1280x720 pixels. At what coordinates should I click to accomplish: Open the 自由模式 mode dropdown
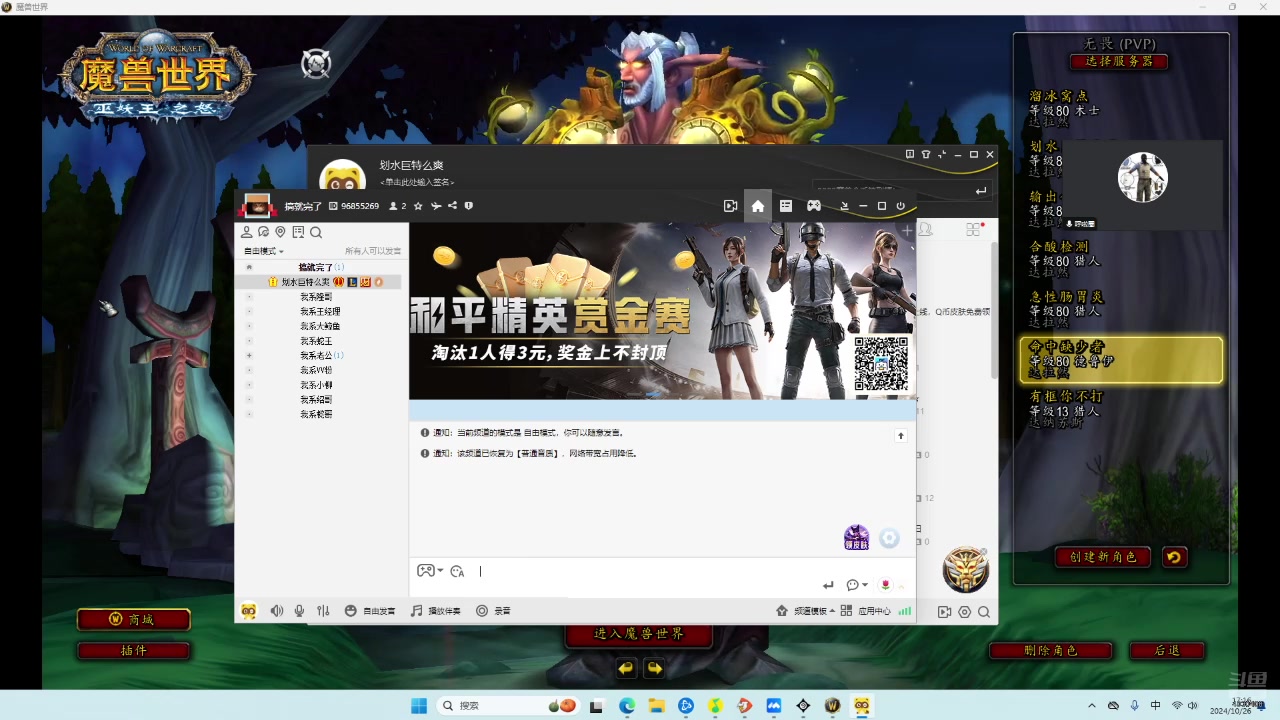[x=264, y=251]
